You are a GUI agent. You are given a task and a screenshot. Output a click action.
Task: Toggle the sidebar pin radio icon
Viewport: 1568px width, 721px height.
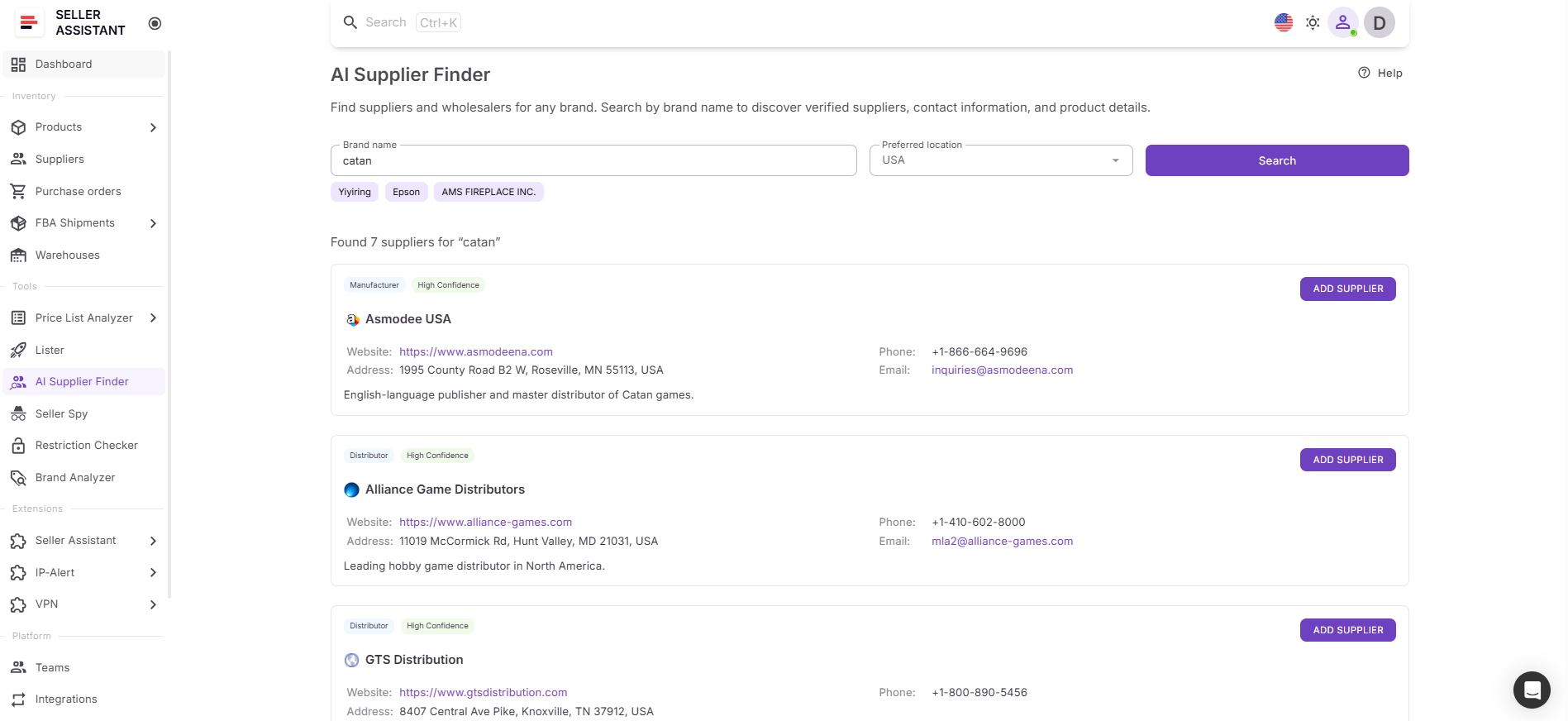155,23
